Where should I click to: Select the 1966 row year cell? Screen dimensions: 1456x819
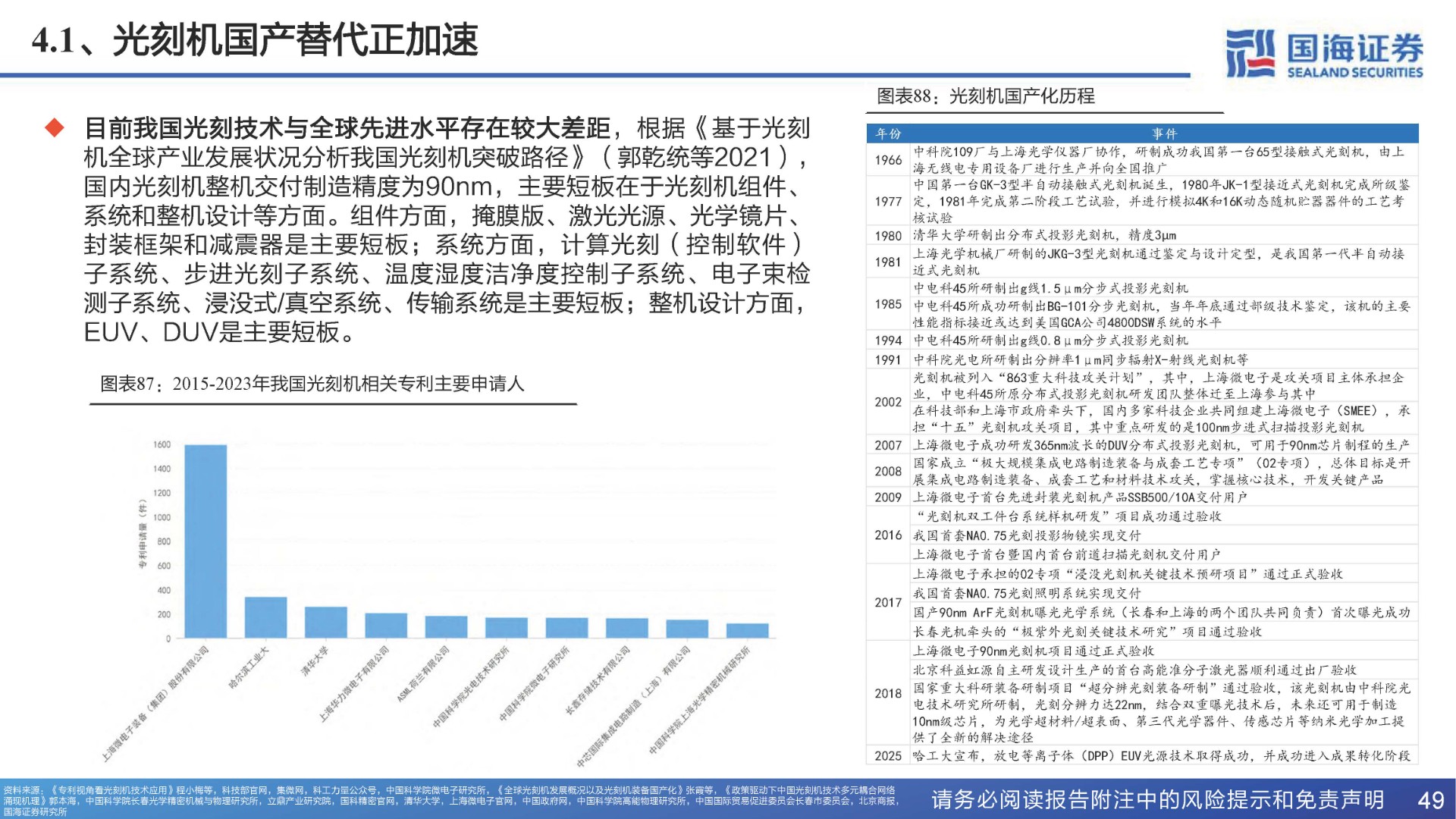pos(888,160)
